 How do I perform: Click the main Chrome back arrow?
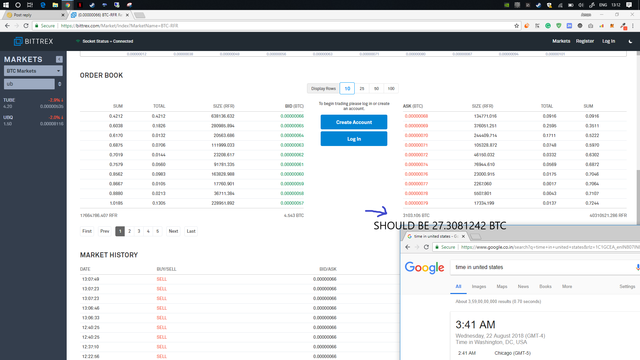[7, 26]
